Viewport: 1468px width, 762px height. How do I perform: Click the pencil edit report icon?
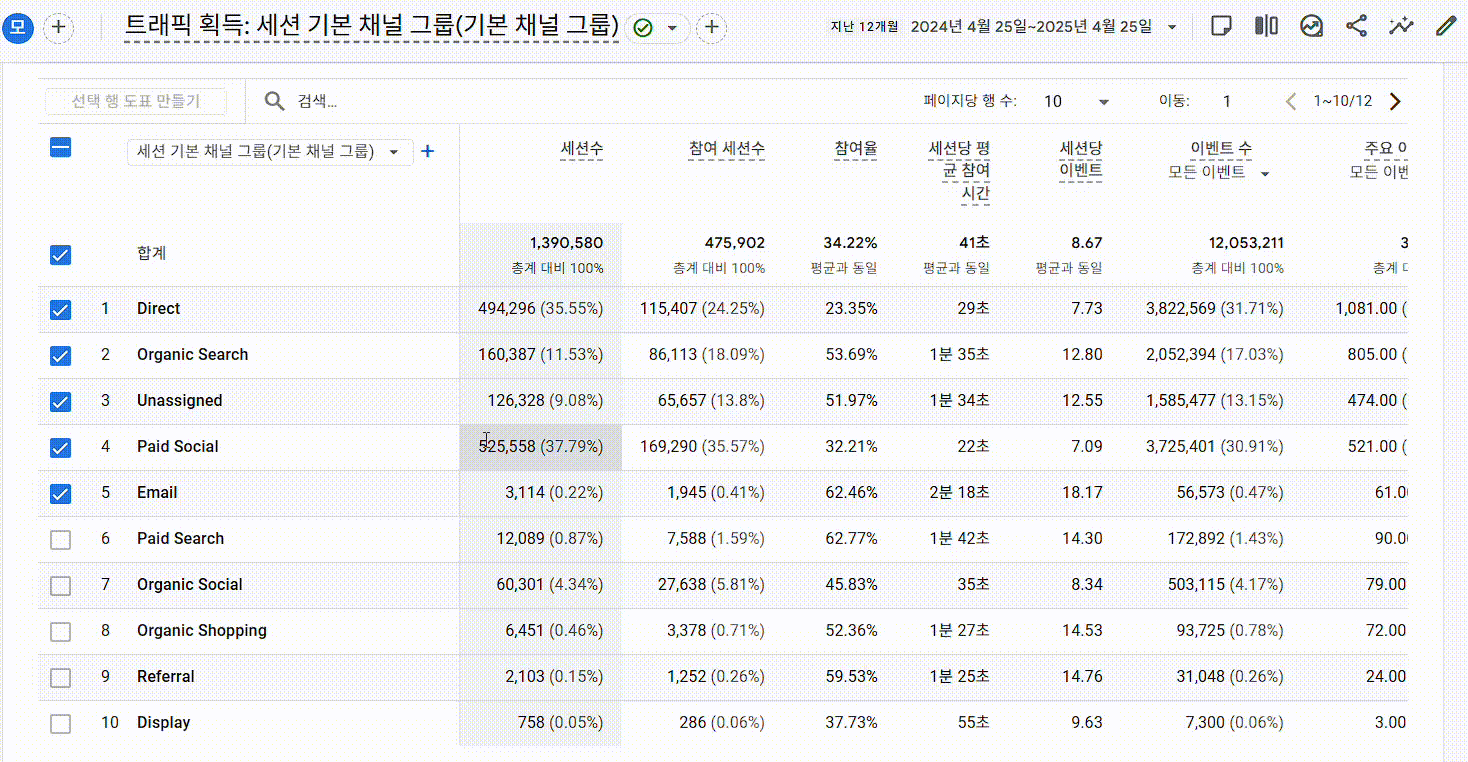tap(1446, 27)
